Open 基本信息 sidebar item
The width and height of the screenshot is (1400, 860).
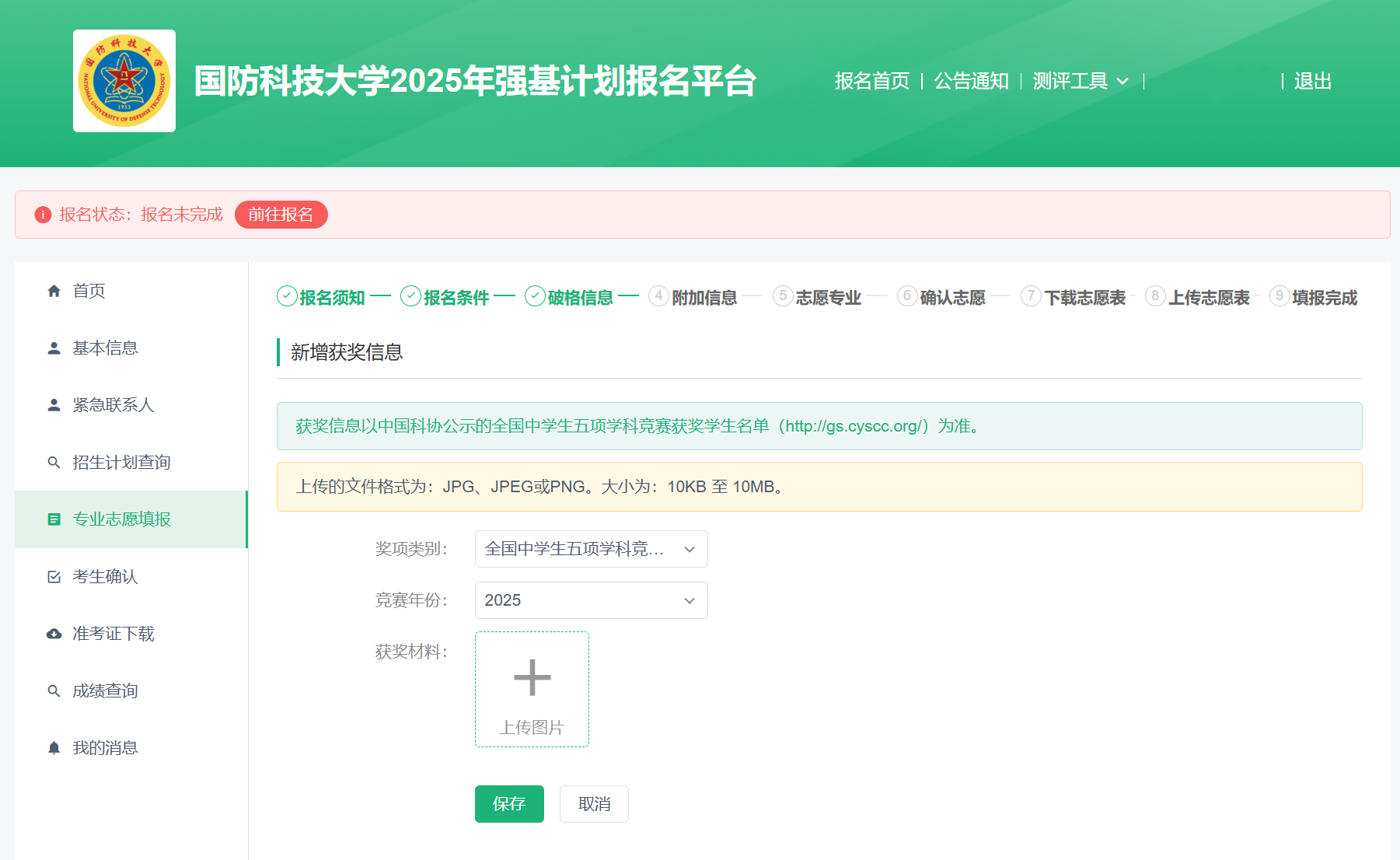point(131,348)
